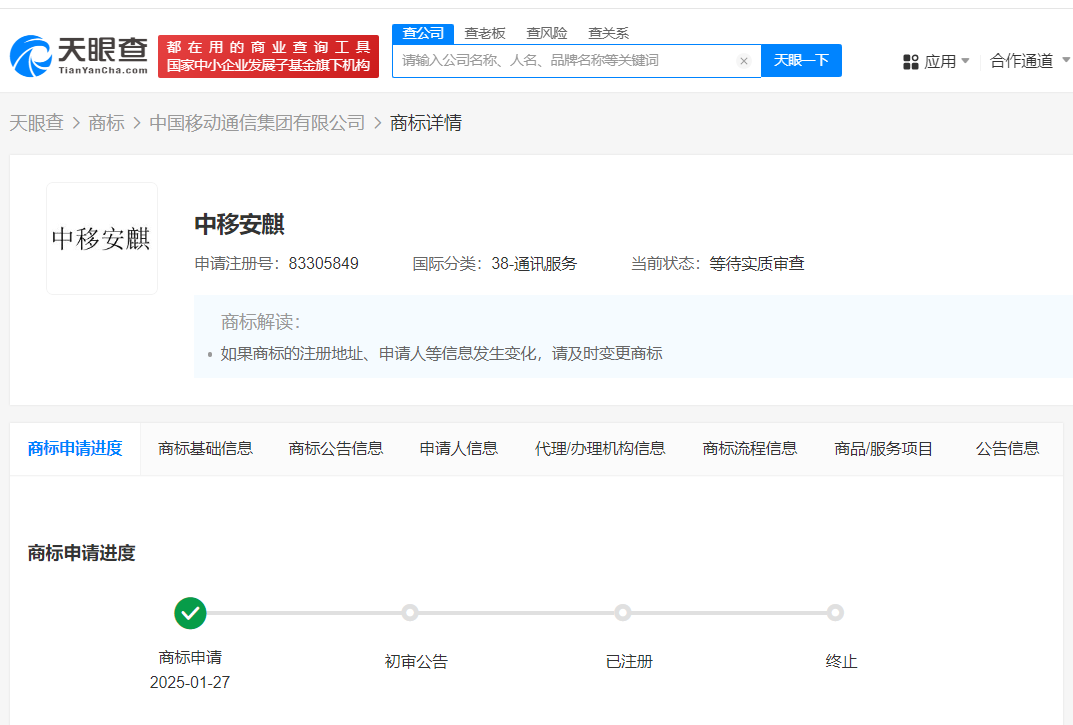Focus the company name search input field
This screenshot has height=725, width=1073.
pyautogui.click(x=565, y=61)
